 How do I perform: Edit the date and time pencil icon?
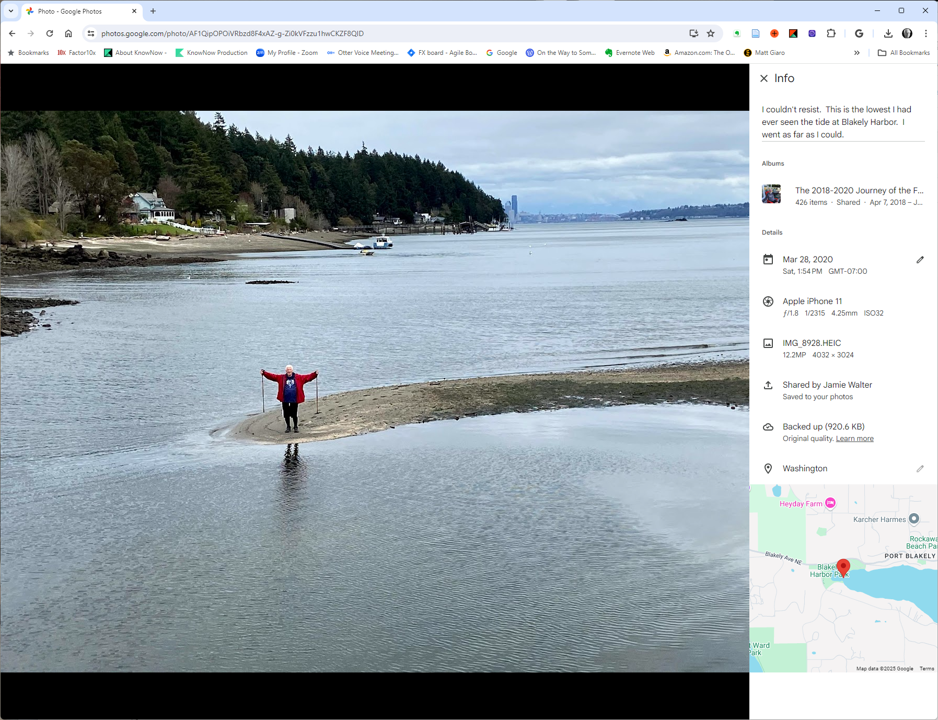920,260
